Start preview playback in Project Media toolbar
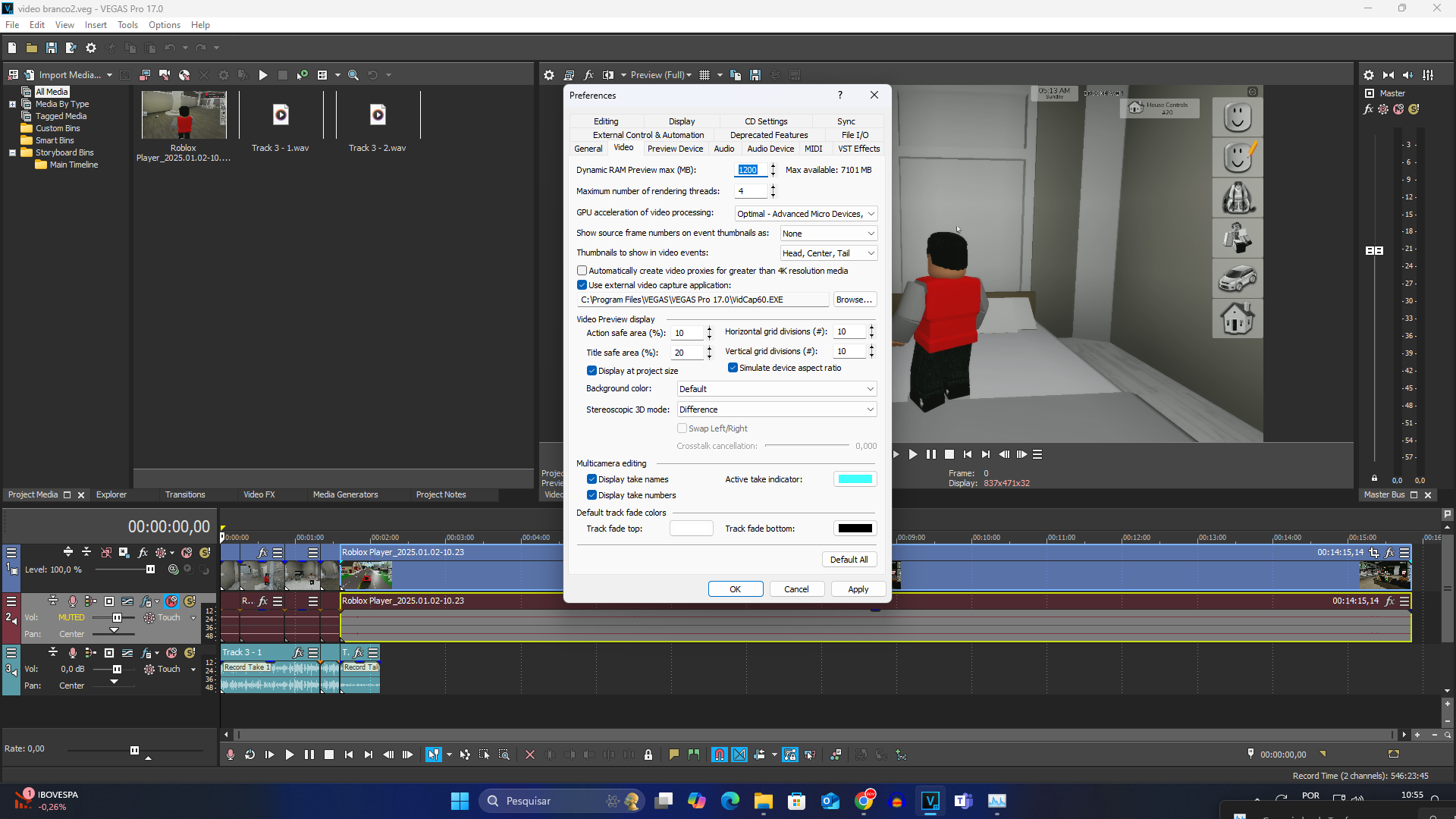1456x819 pixels. (x=263, y=75)
